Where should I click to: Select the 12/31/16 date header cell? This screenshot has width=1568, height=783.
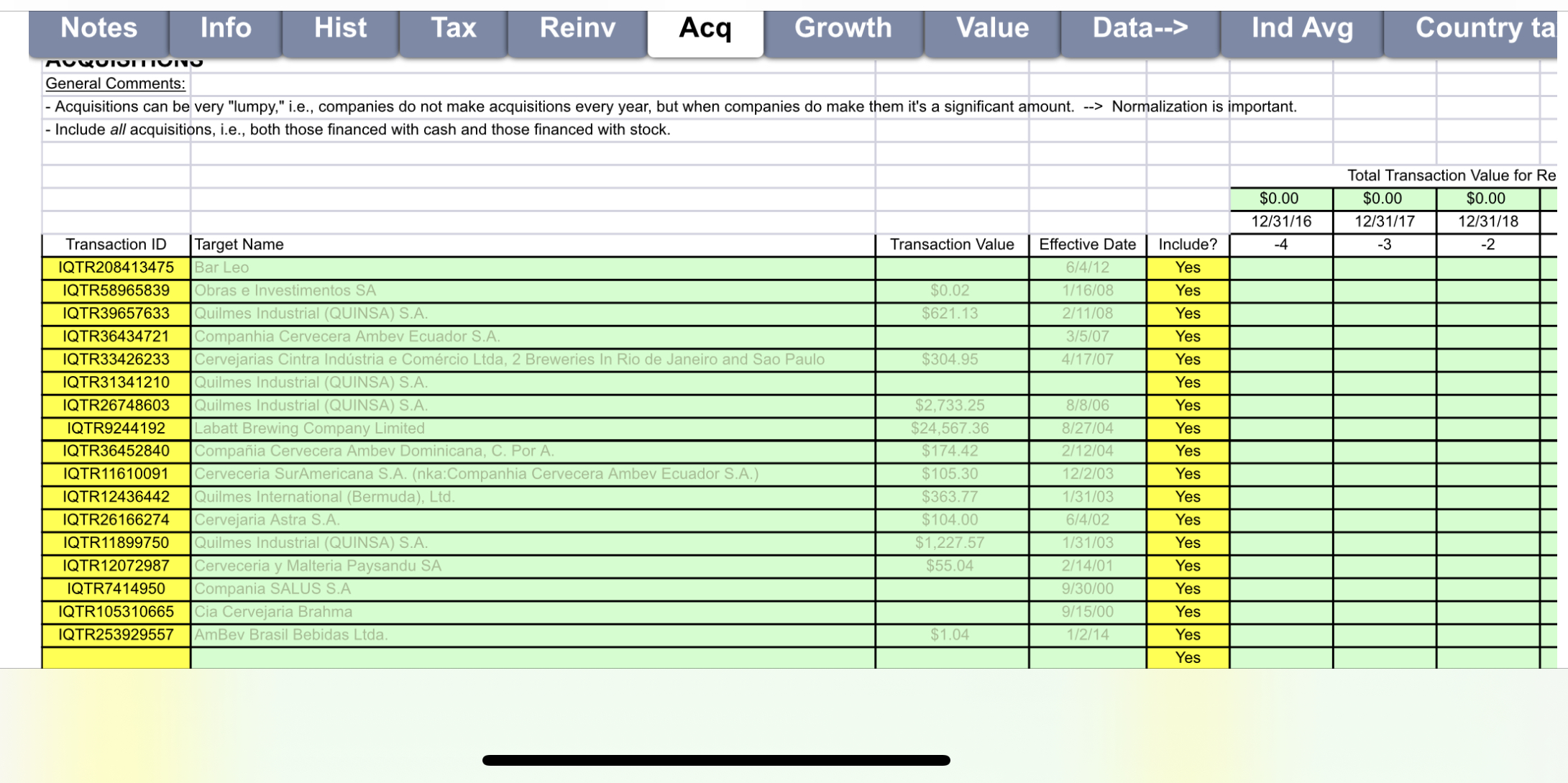(x=1280, y=221)
